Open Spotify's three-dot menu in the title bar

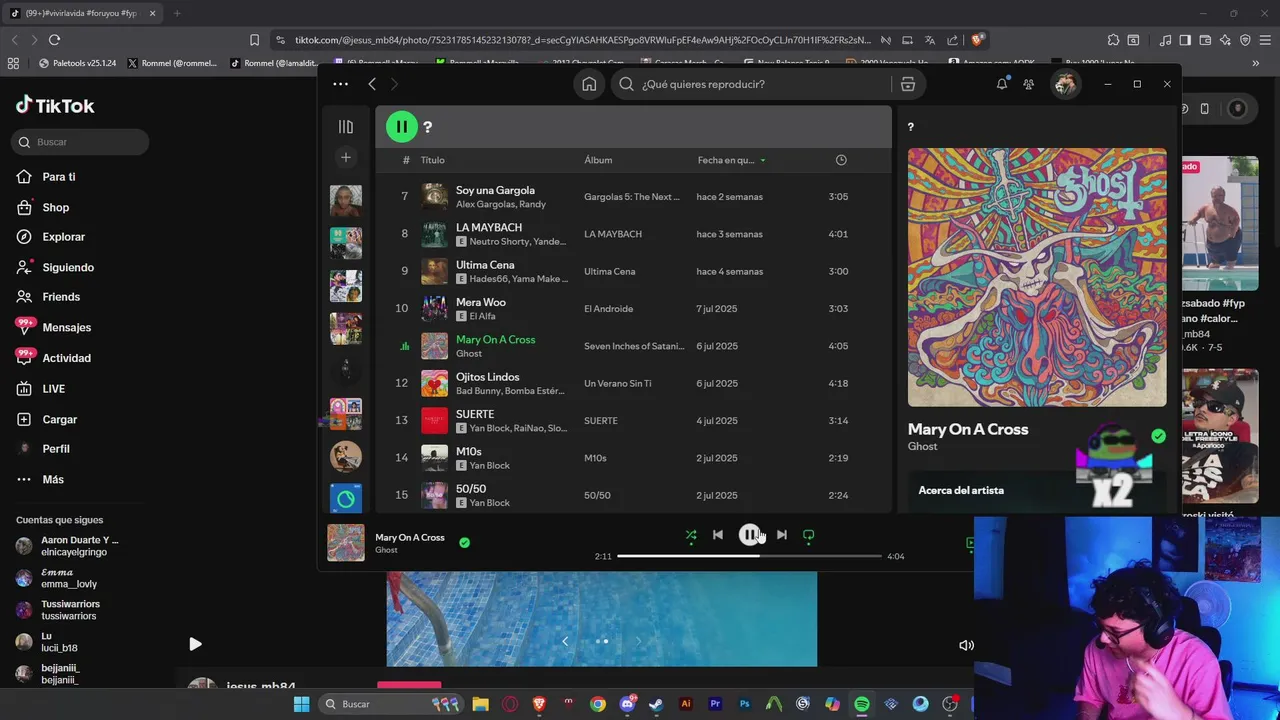(341, 84)
